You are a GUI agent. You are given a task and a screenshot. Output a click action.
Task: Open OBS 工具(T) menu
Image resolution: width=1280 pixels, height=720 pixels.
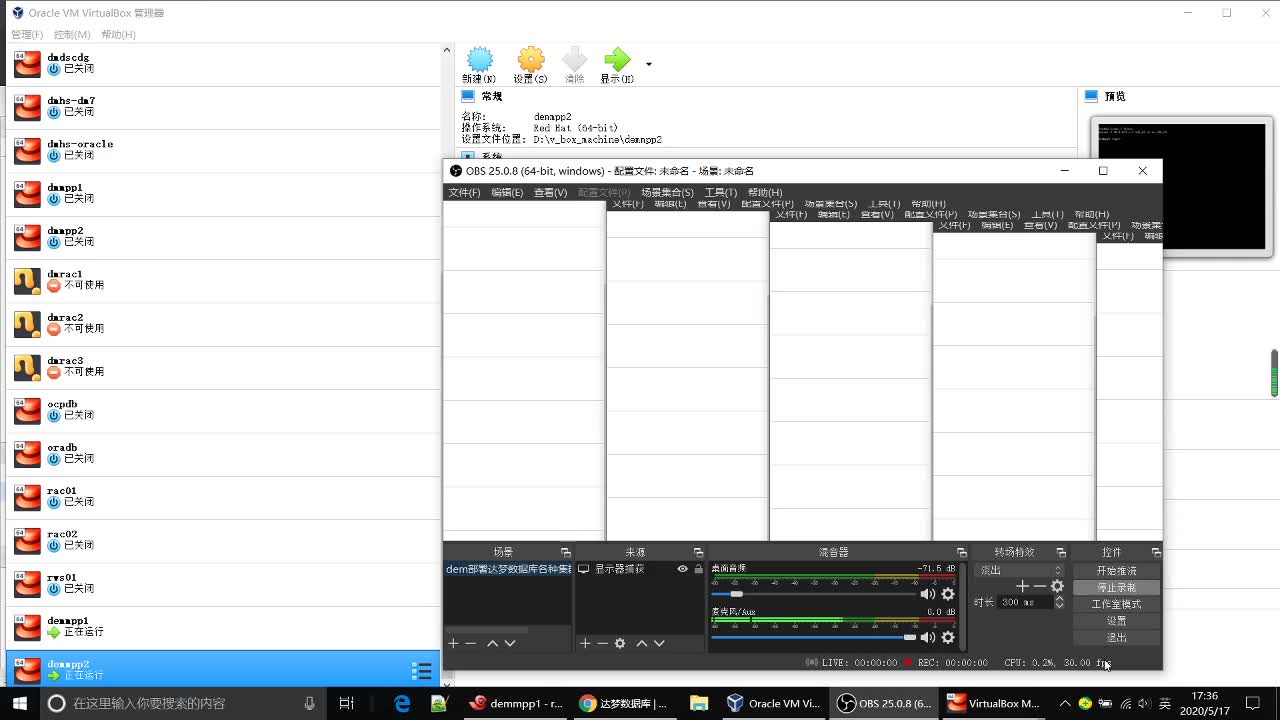click(720, 192)
